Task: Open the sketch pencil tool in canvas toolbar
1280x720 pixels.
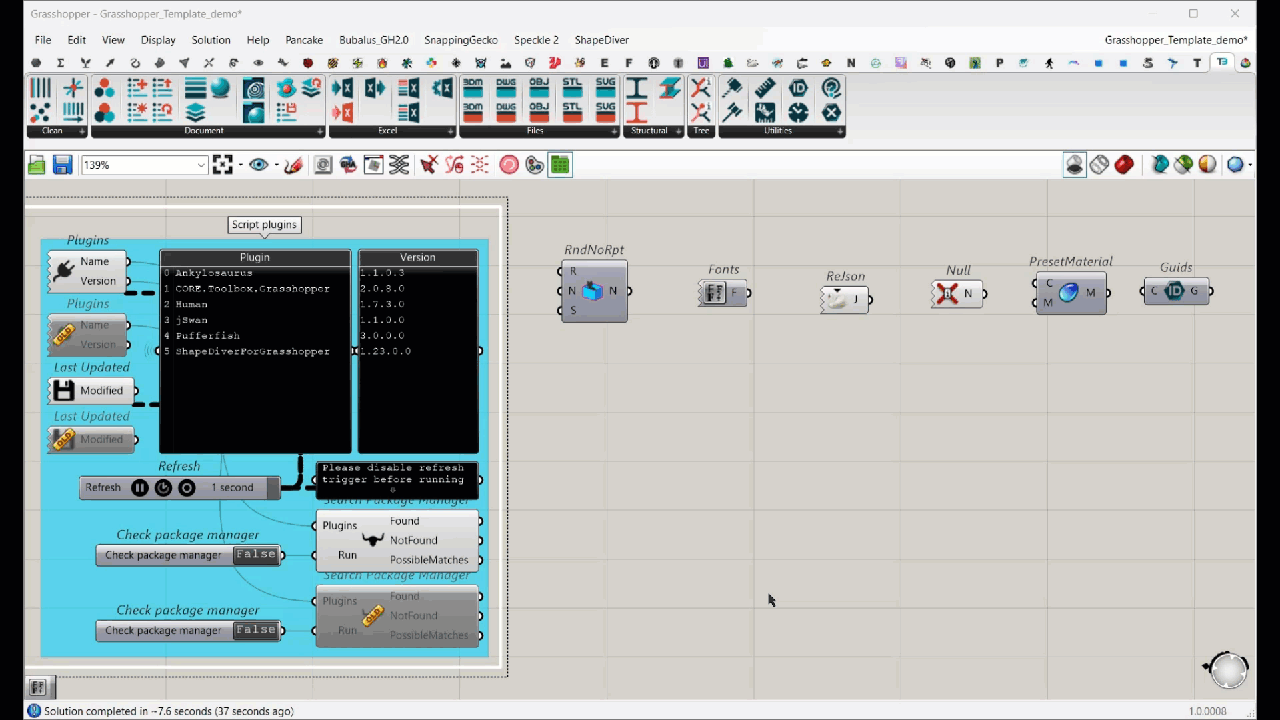Action: click(293, 165)
